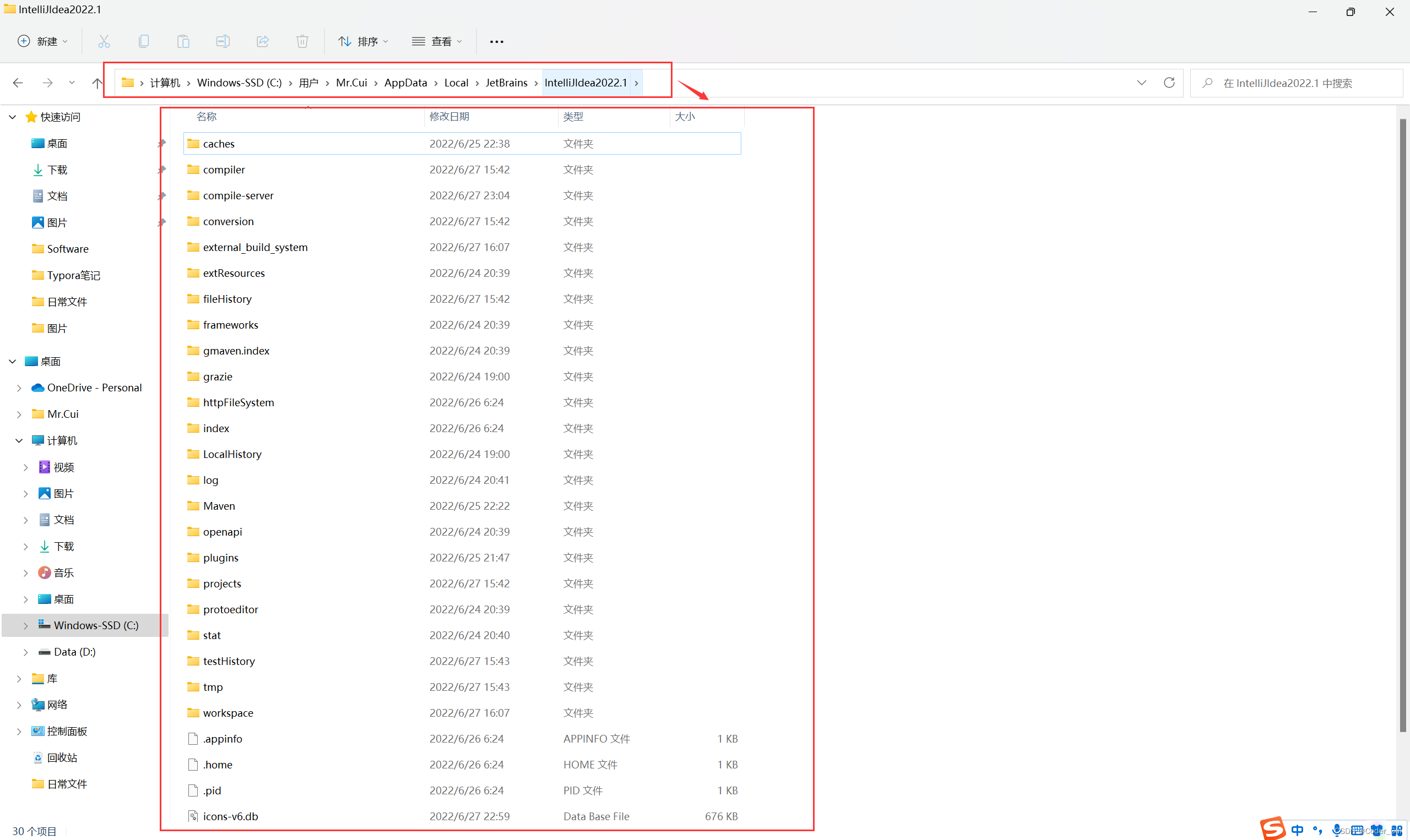
Task: Collapse the 快速访问 quick access section
Action: coord(13,117)
